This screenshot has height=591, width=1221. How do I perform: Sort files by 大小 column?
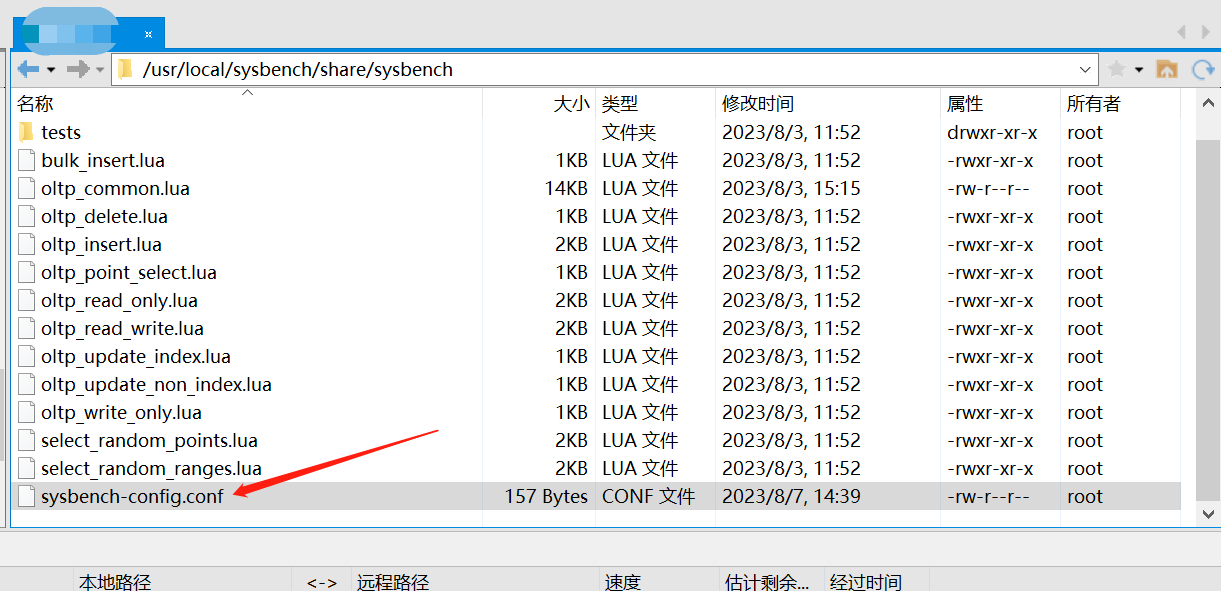tap(571, 103)
